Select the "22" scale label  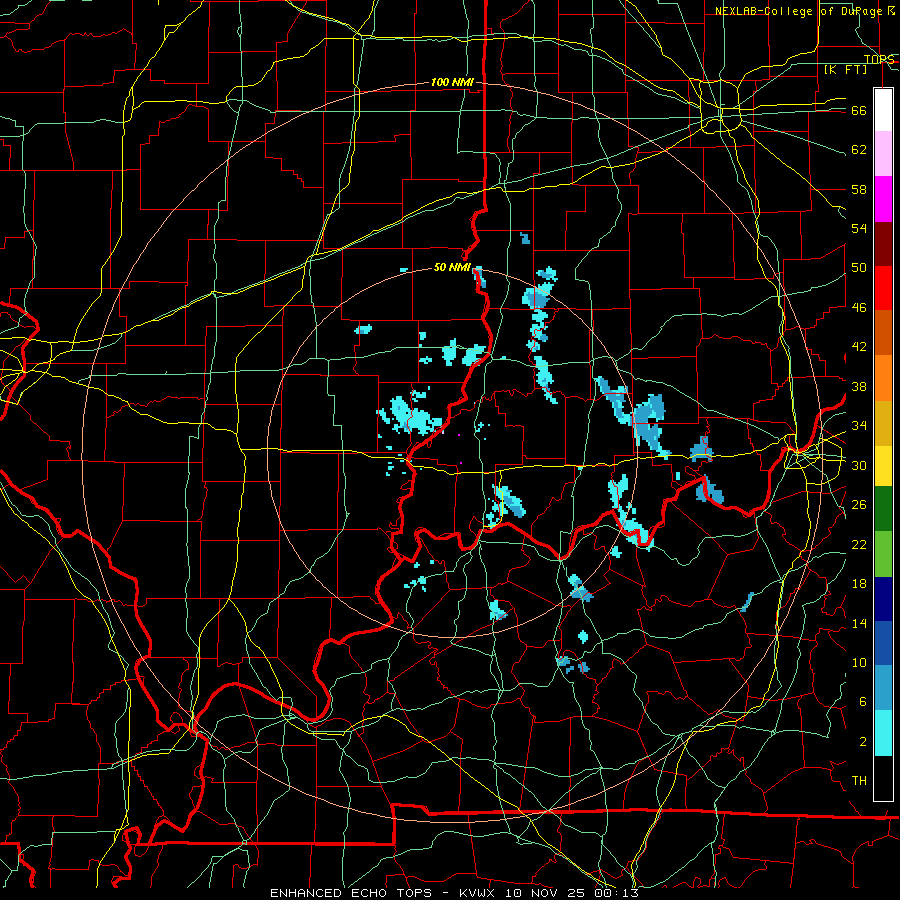(x=859, y=544)
